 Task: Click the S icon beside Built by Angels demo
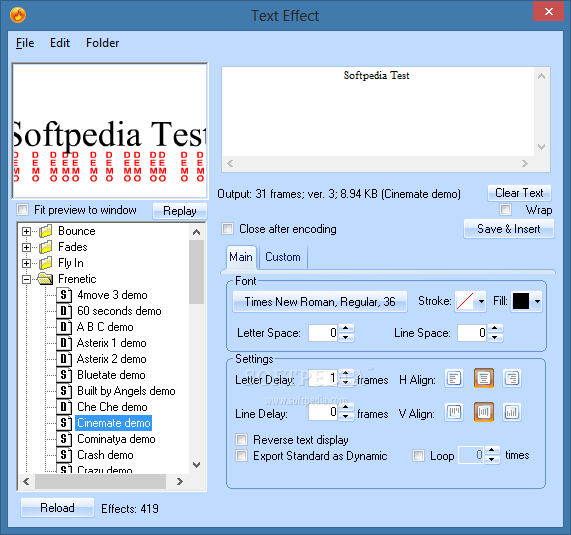(x=64, y=391)
